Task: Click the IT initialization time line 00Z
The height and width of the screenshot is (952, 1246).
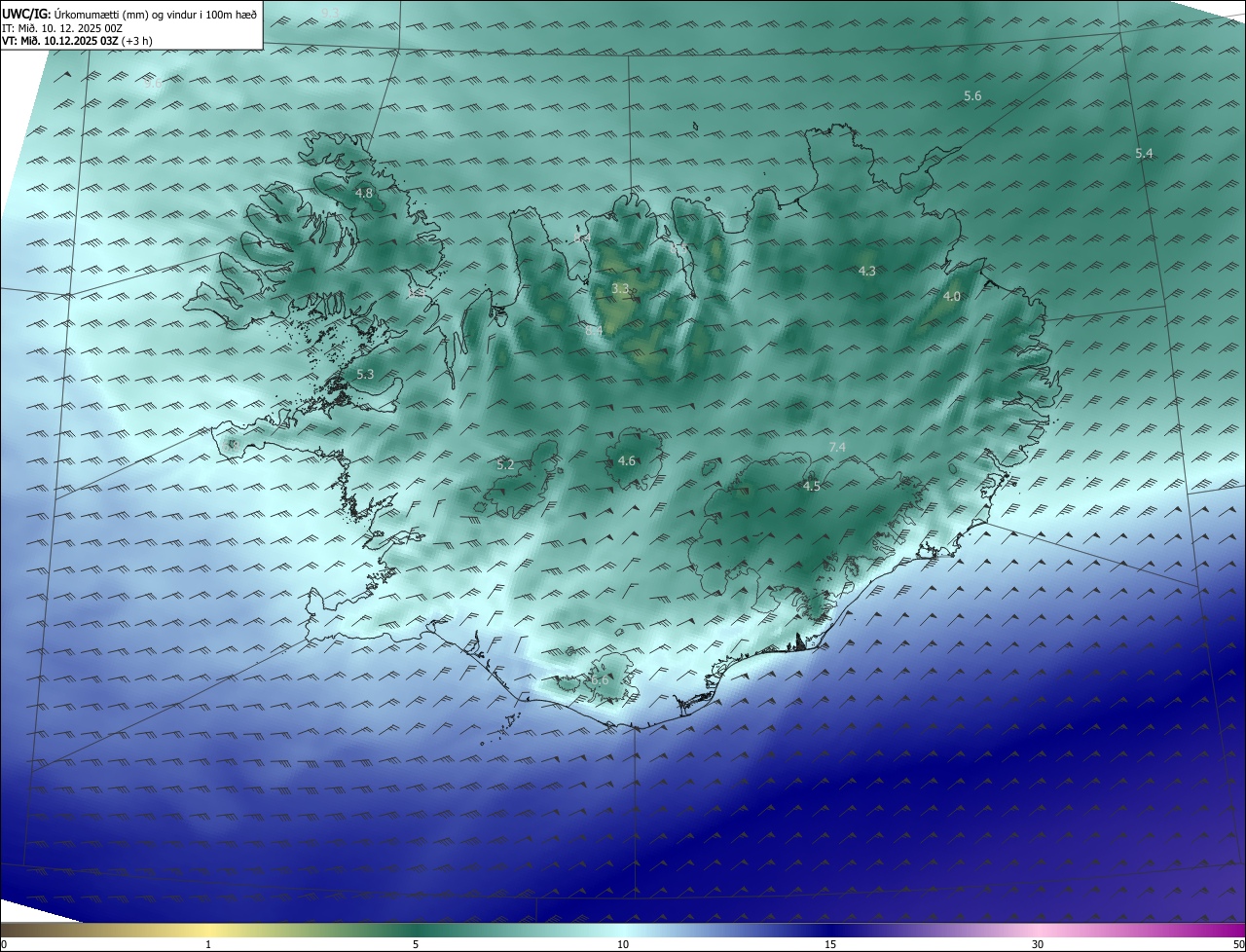Action: click(60, 27)
